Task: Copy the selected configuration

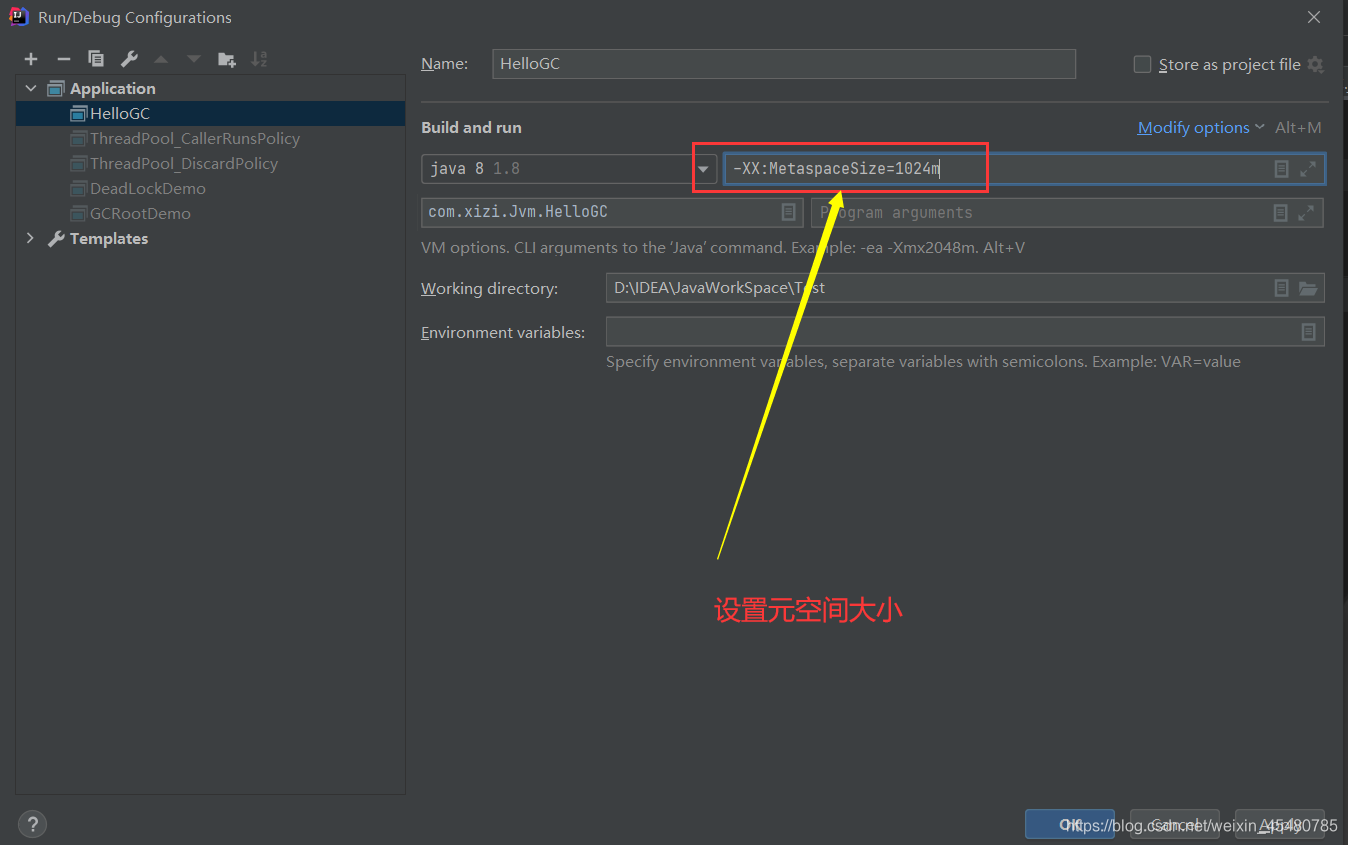Action: tap(96, 59)
